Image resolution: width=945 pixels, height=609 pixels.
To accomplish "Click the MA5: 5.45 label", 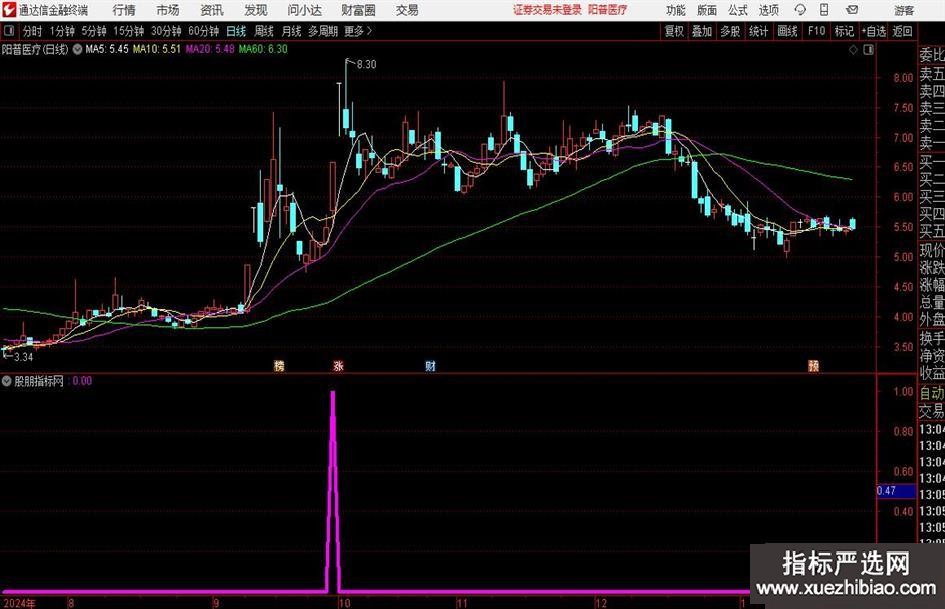I will coord(107,49).
